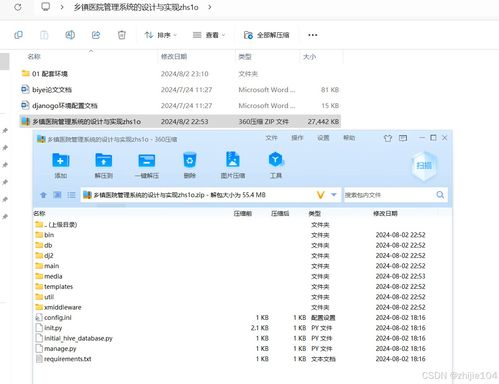Select the 01 配套环境 folder
This screenshot has height=384, width=499.
45,74
